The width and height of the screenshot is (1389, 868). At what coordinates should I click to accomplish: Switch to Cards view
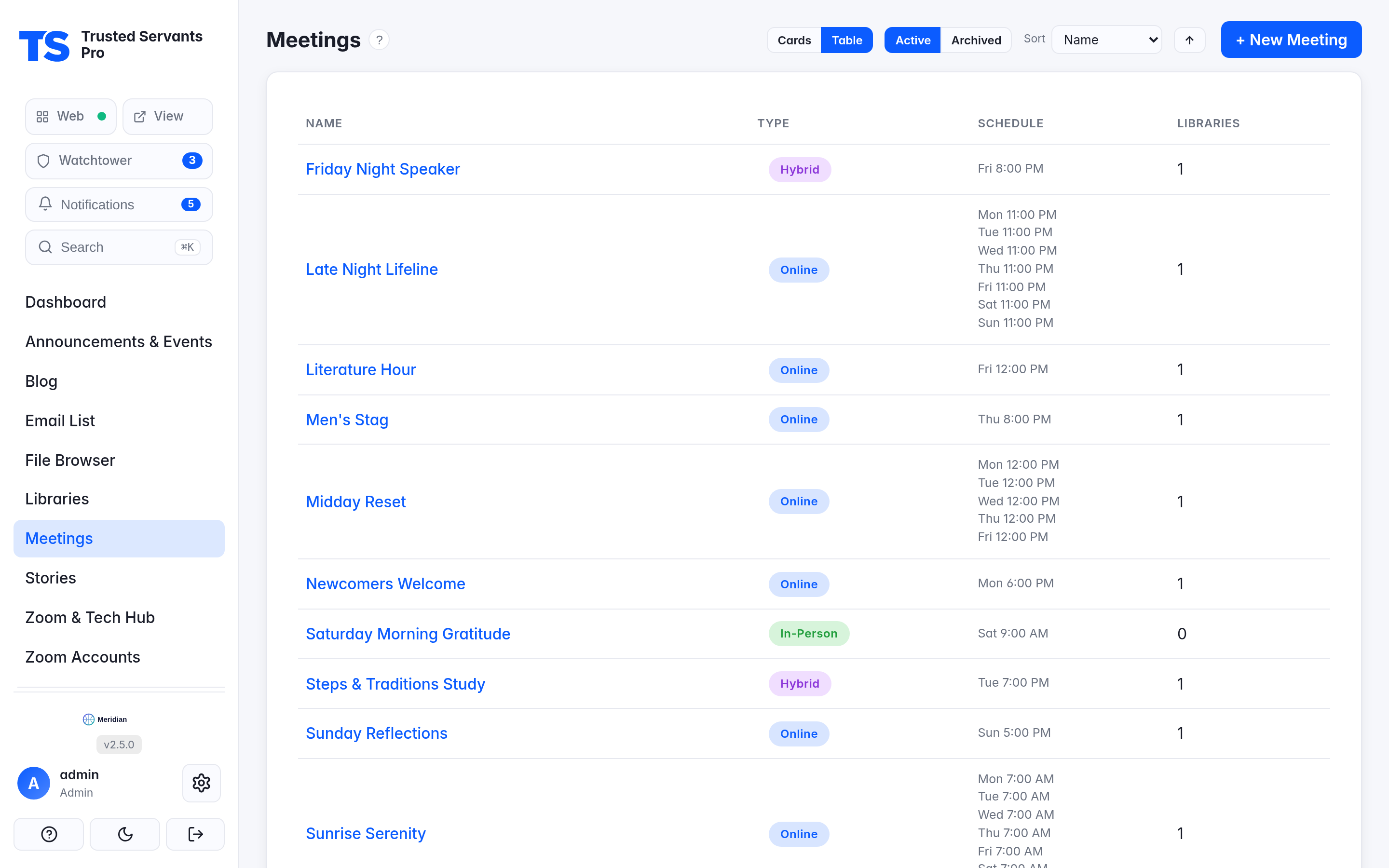point(794,40)
